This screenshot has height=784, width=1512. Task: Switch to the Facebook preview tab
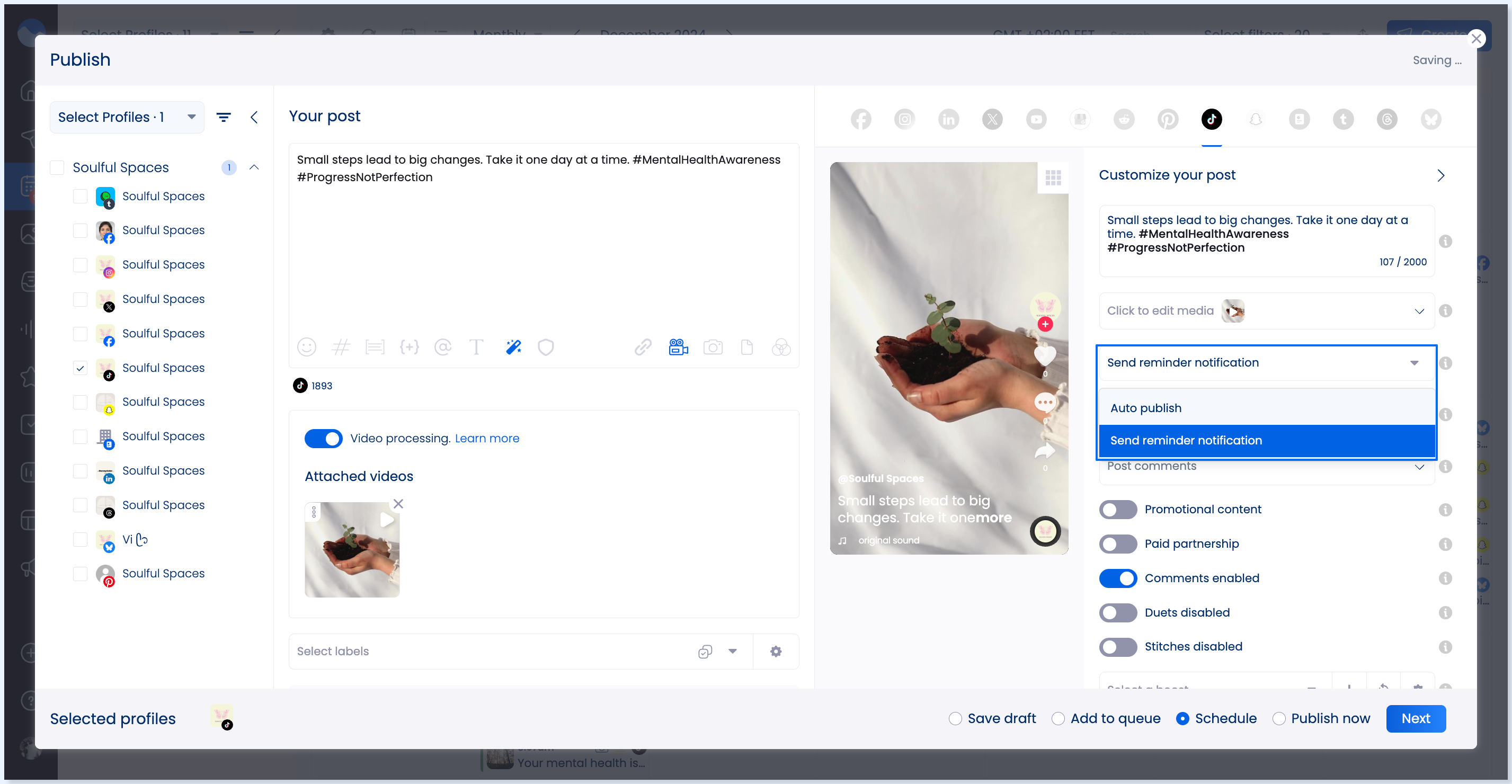click(861, 119)
